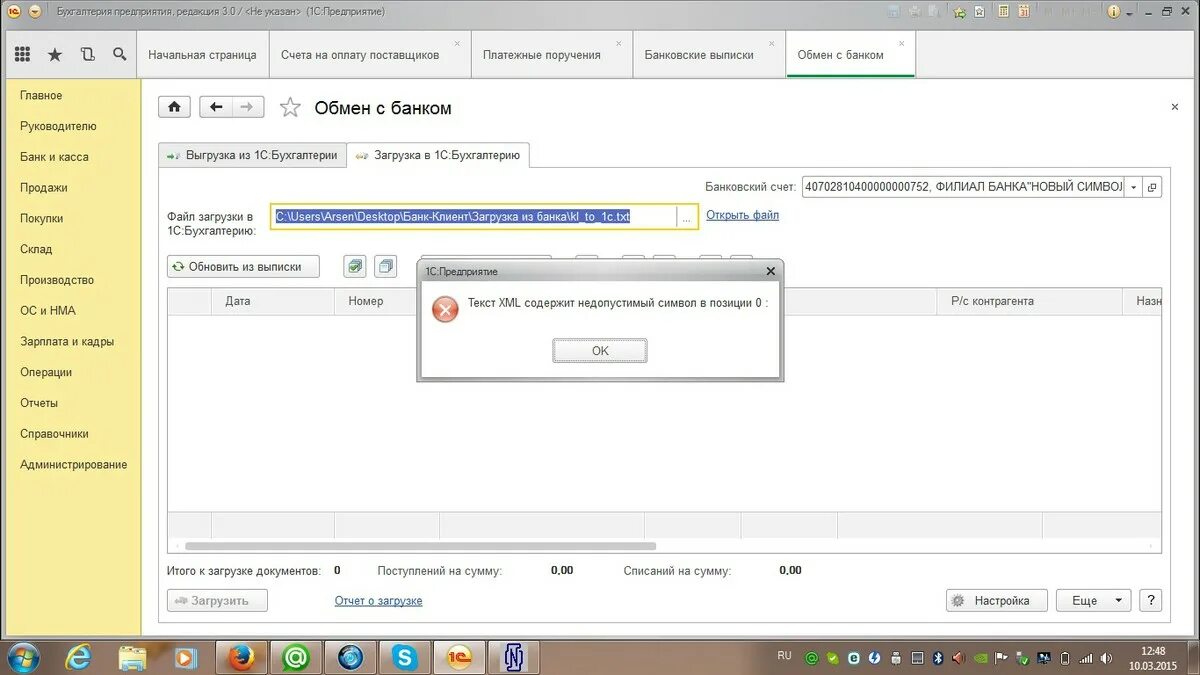
Task: Click the file path input field
Action: point(474,217)
